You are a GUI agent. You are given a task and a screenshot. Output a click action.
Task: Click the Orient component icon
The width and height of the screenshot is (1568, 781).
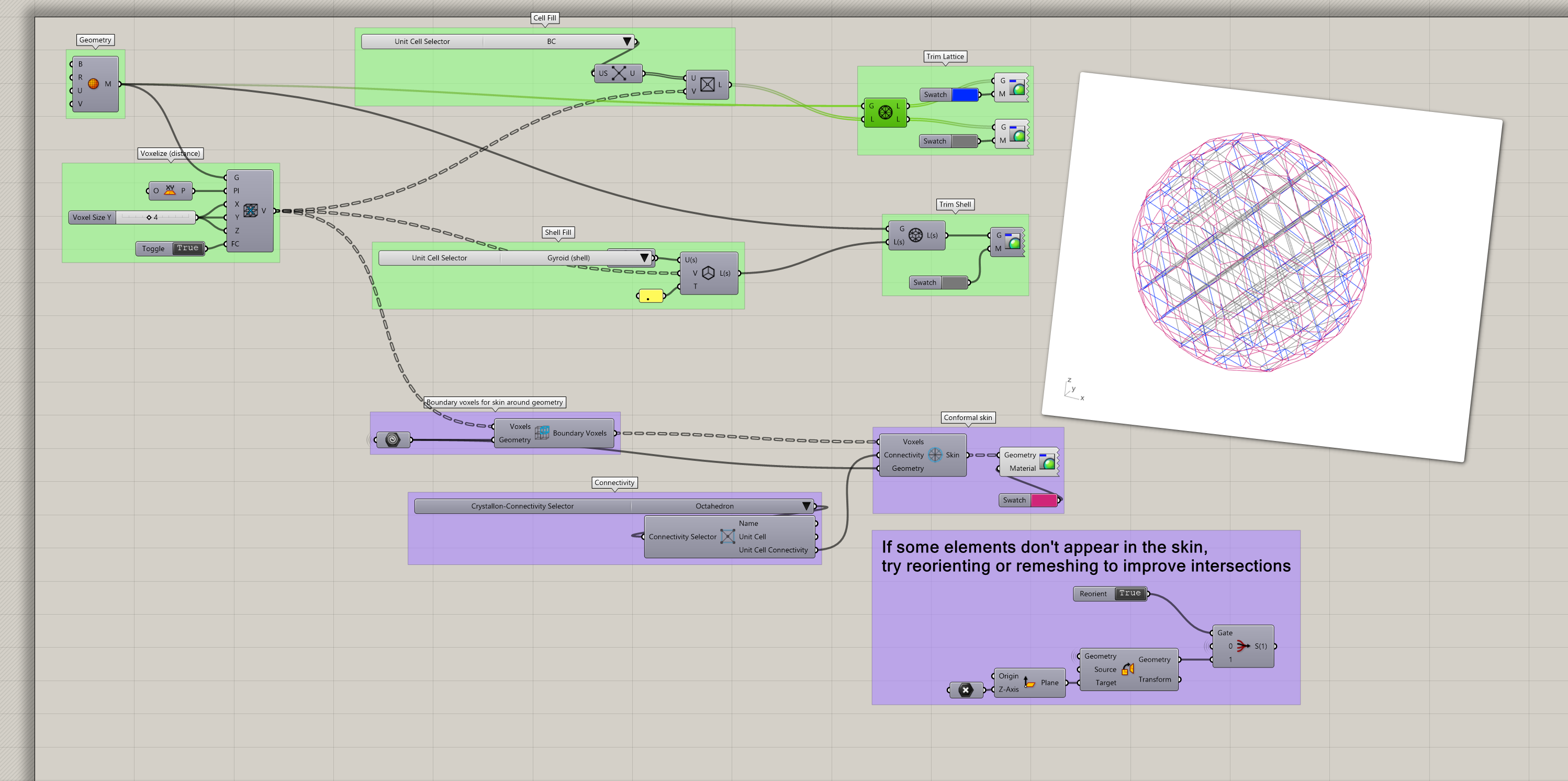1127,669
